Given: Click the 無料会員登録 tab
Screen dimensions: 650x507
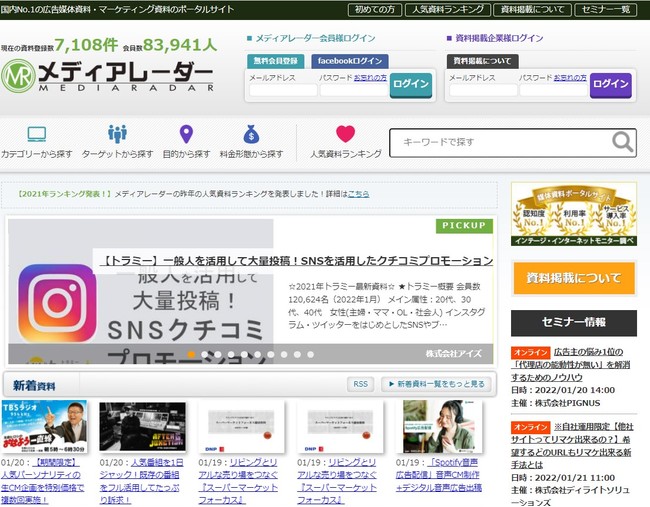Looking at the screenshot, I should point(275,61).
